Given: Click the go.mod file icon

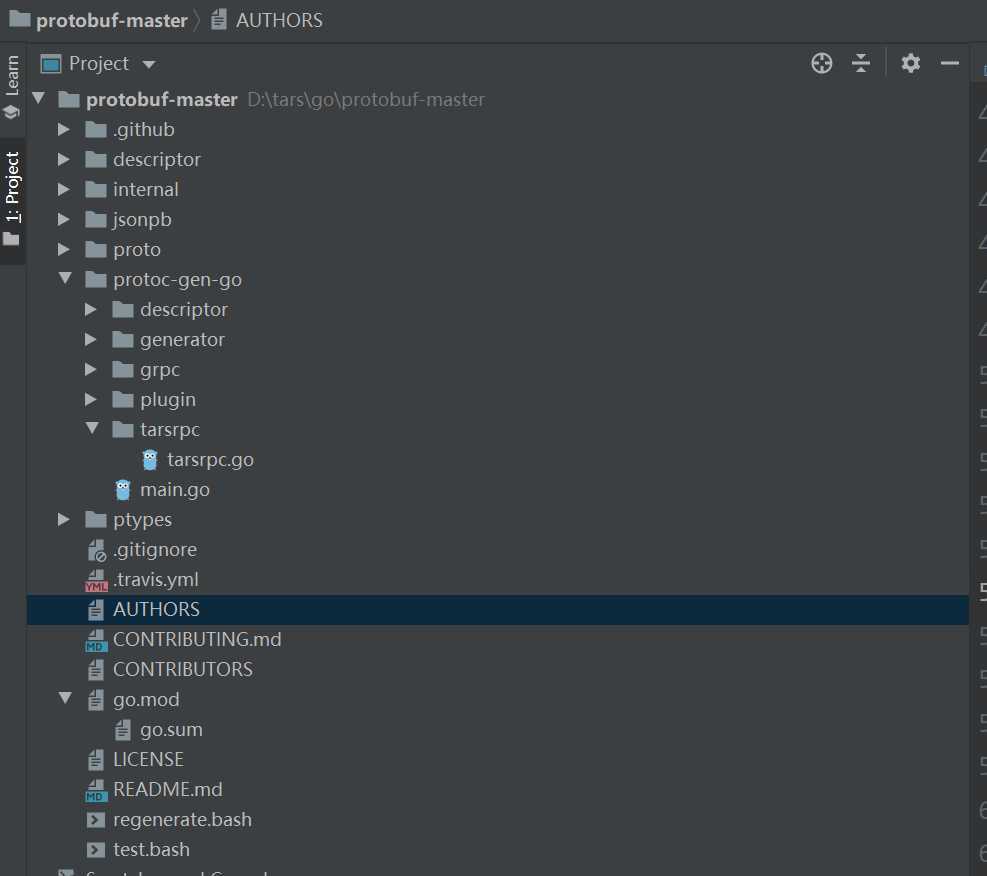Looking at the screenshot, I should pos(96,700).
